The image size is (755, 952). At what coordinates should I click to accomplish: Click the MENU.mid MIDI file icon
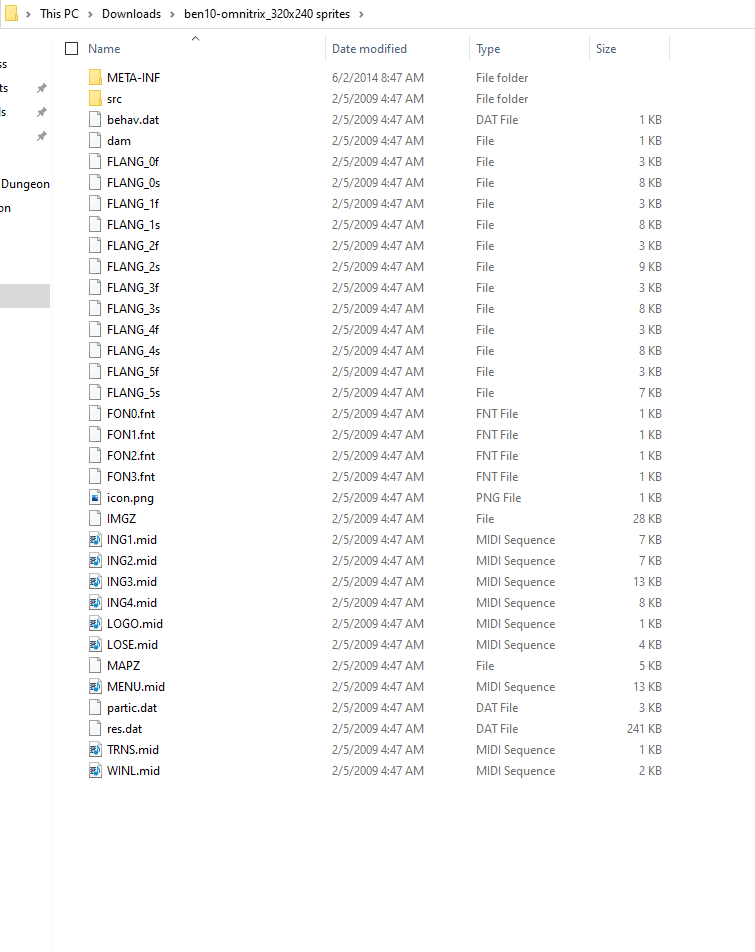point(95,686)
